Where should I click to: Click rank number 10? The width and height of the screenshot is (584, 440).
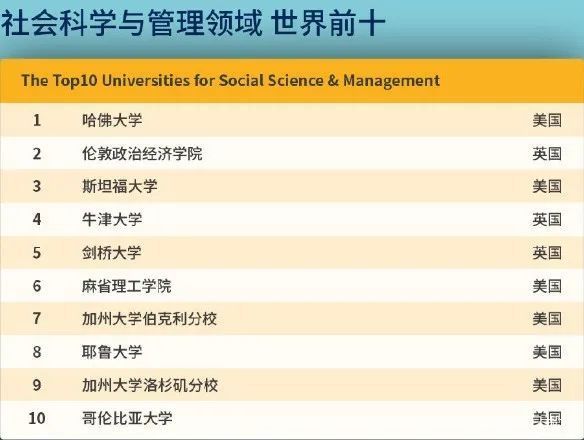[x=37, y=418]
